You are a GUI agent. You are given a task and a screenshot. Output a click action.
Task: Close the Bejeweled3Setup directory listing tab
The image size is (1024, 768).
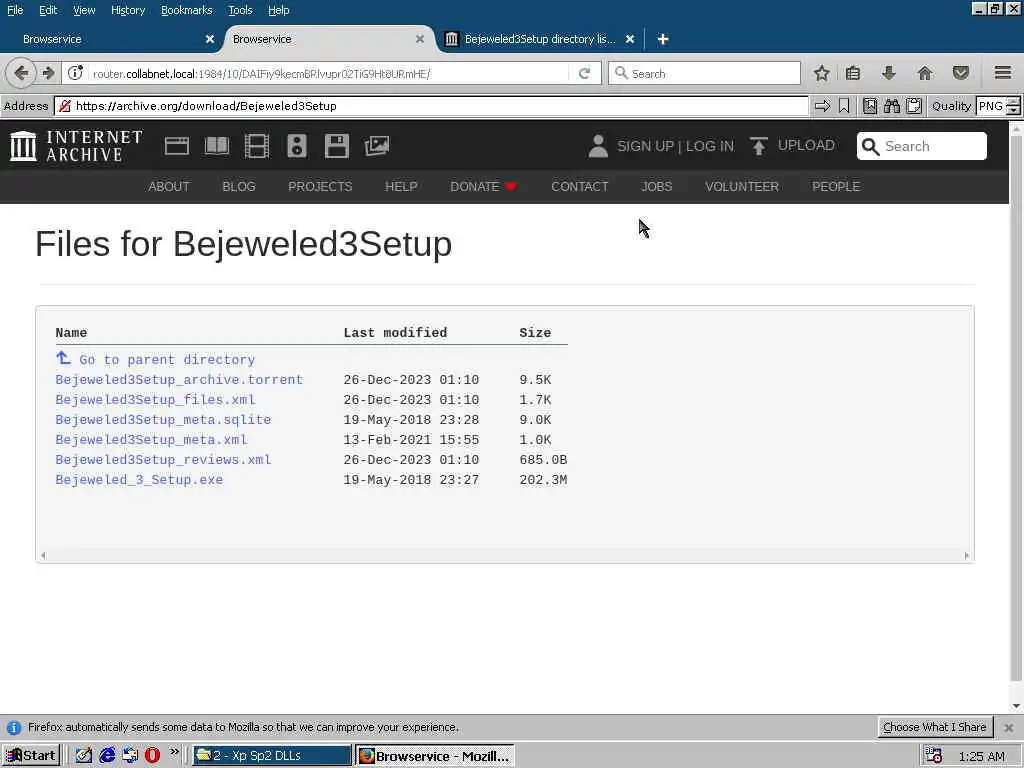[630, 39]
